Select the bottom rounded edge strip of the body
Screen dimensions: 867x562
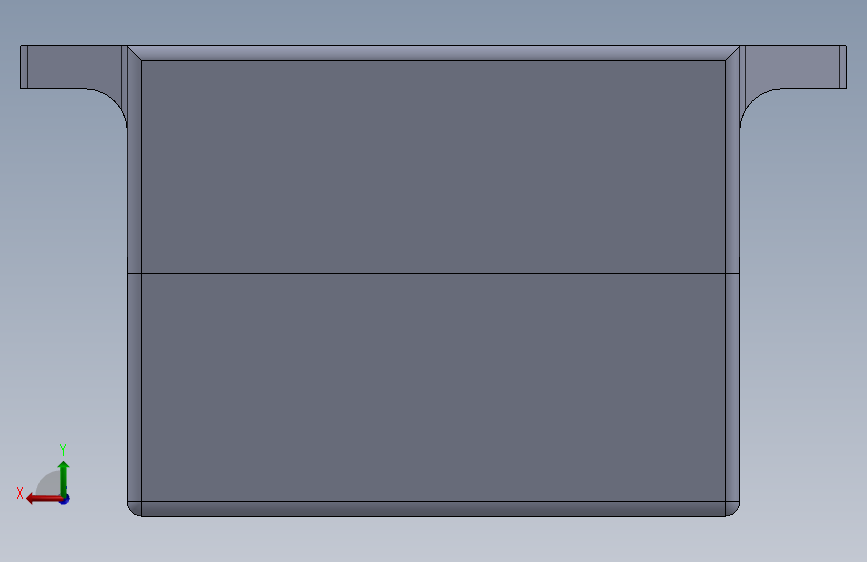pos(433,509)
